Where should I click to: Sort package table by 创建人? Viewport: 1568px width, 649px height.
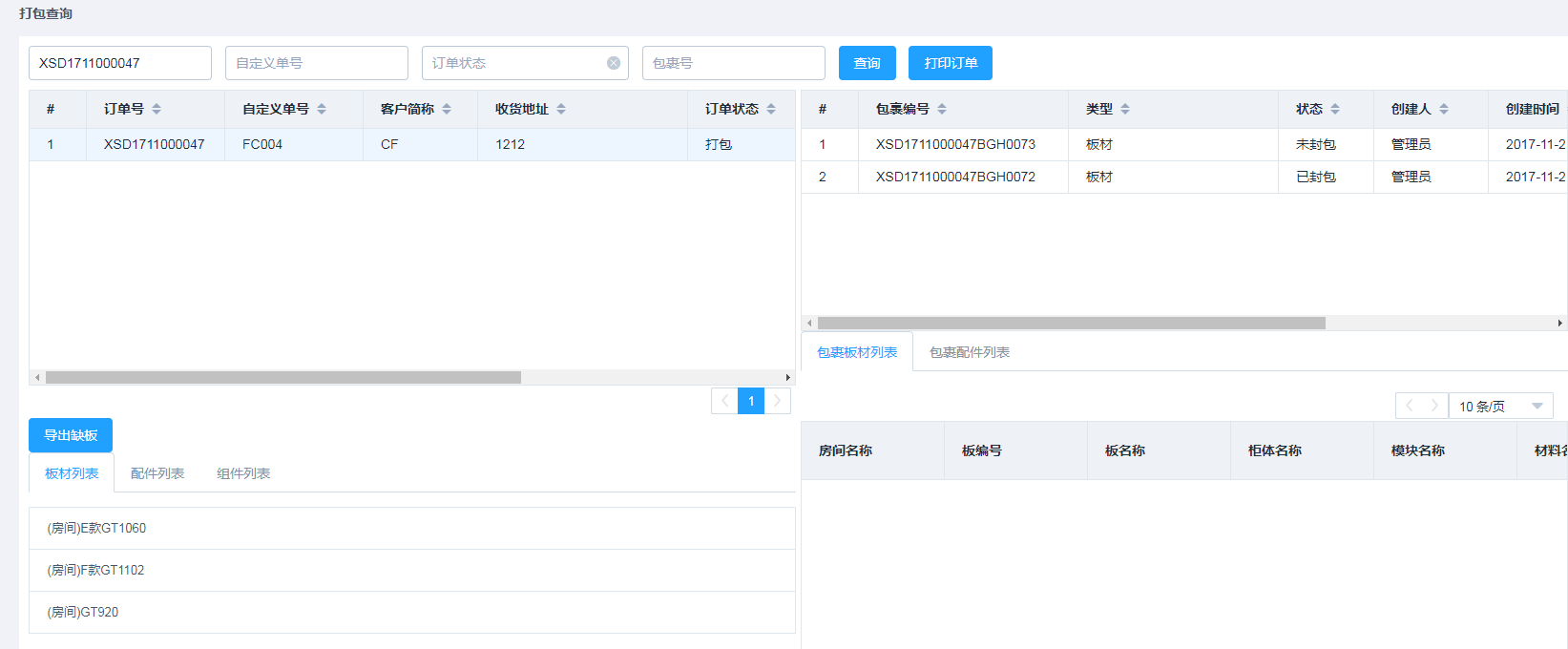pos(1444,109)
